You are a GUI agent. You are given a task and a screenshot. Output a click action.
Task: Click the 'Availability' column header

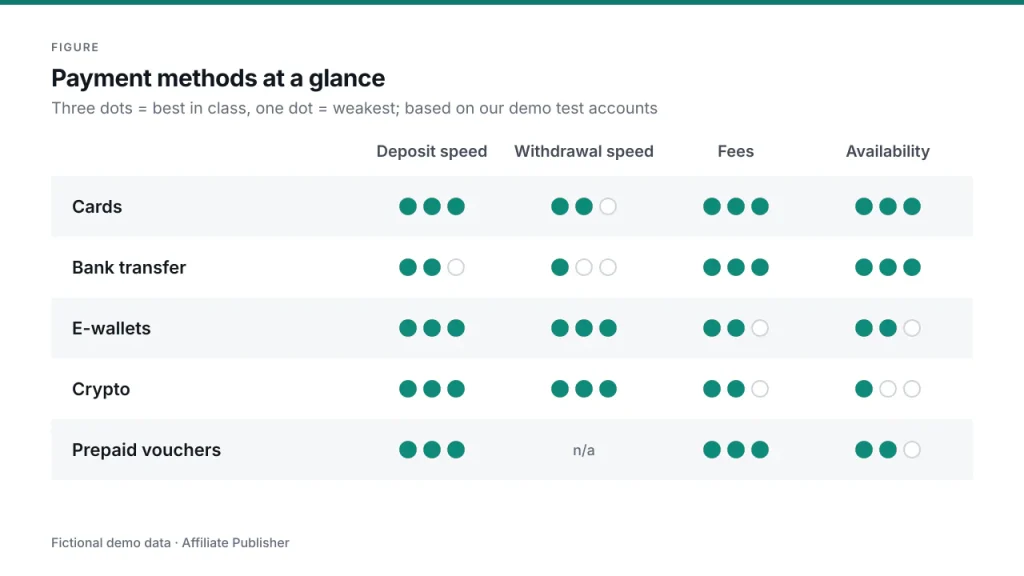[888, 152]
